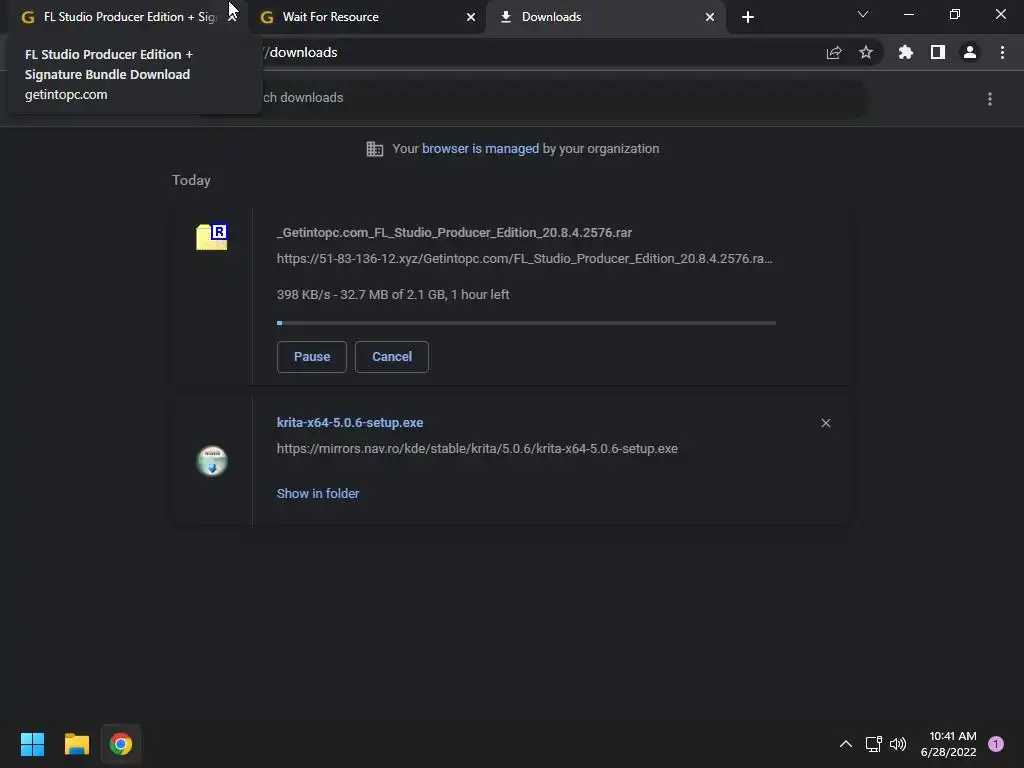
Task: Click the RAR file icon
Action: (212, 236)
